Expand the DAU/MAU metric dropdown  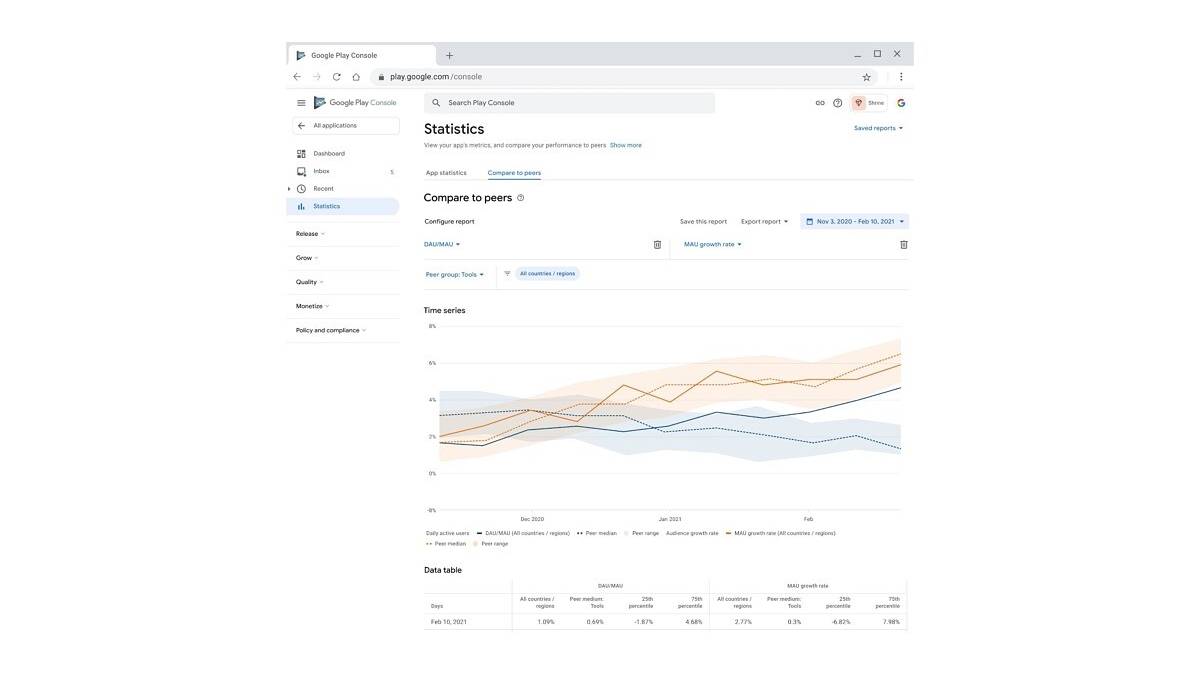pyautogui.click(x=442, y=244)
